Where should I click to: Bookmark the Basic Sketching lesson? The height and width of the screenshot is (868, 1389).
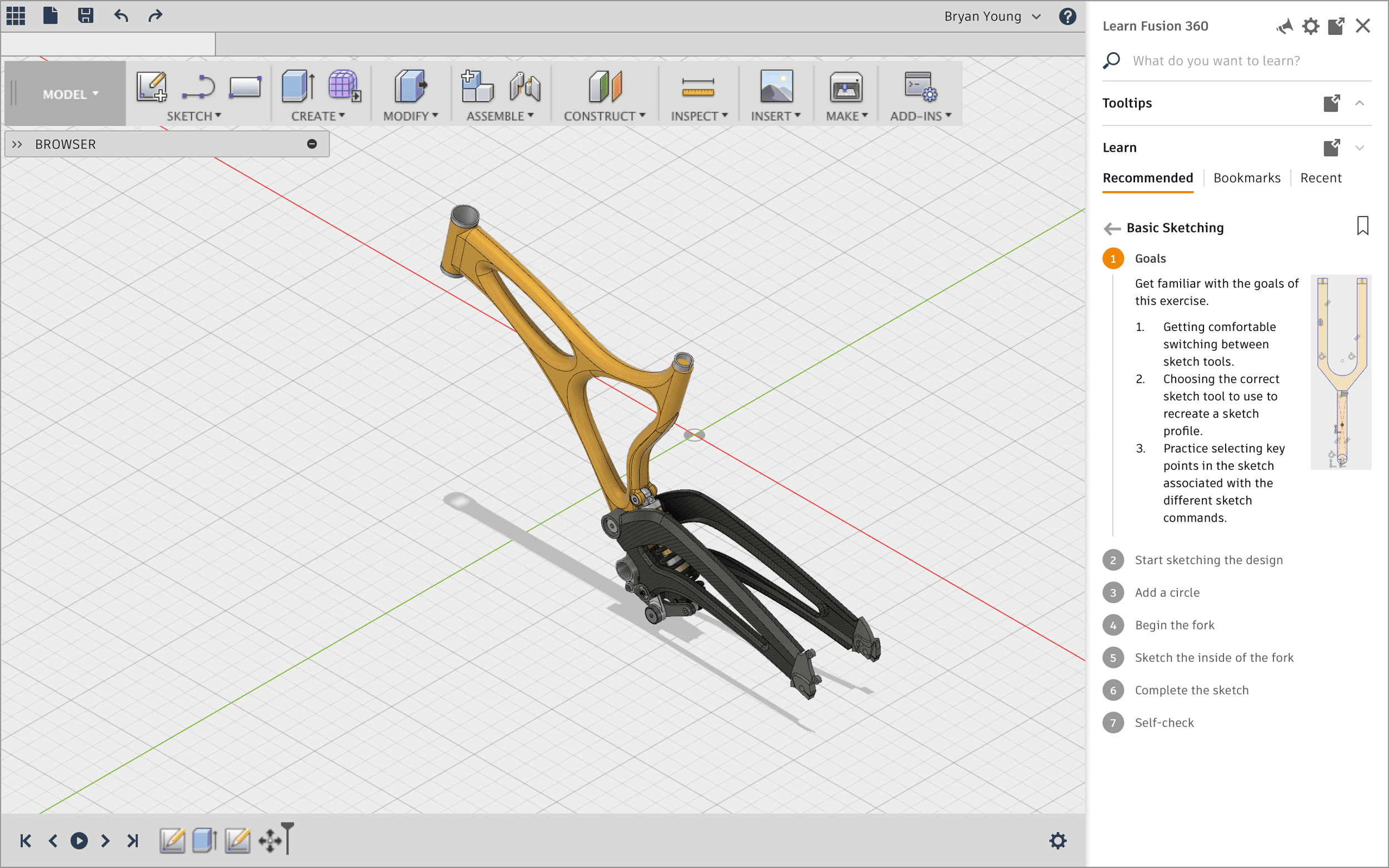pos(1362,226)
